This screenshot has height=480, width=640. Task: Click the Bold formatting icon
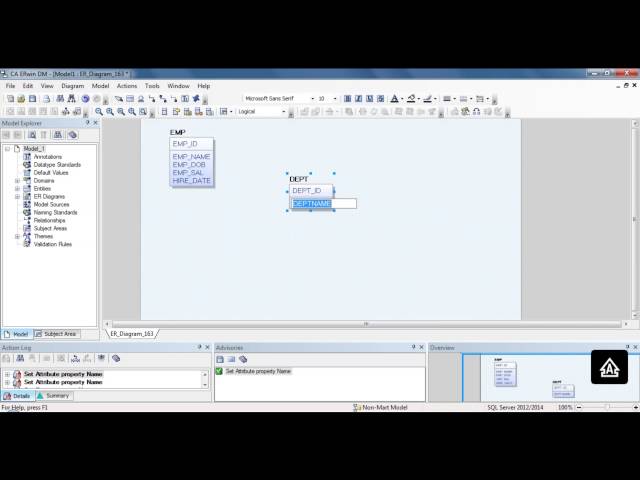tap(347, 99)
